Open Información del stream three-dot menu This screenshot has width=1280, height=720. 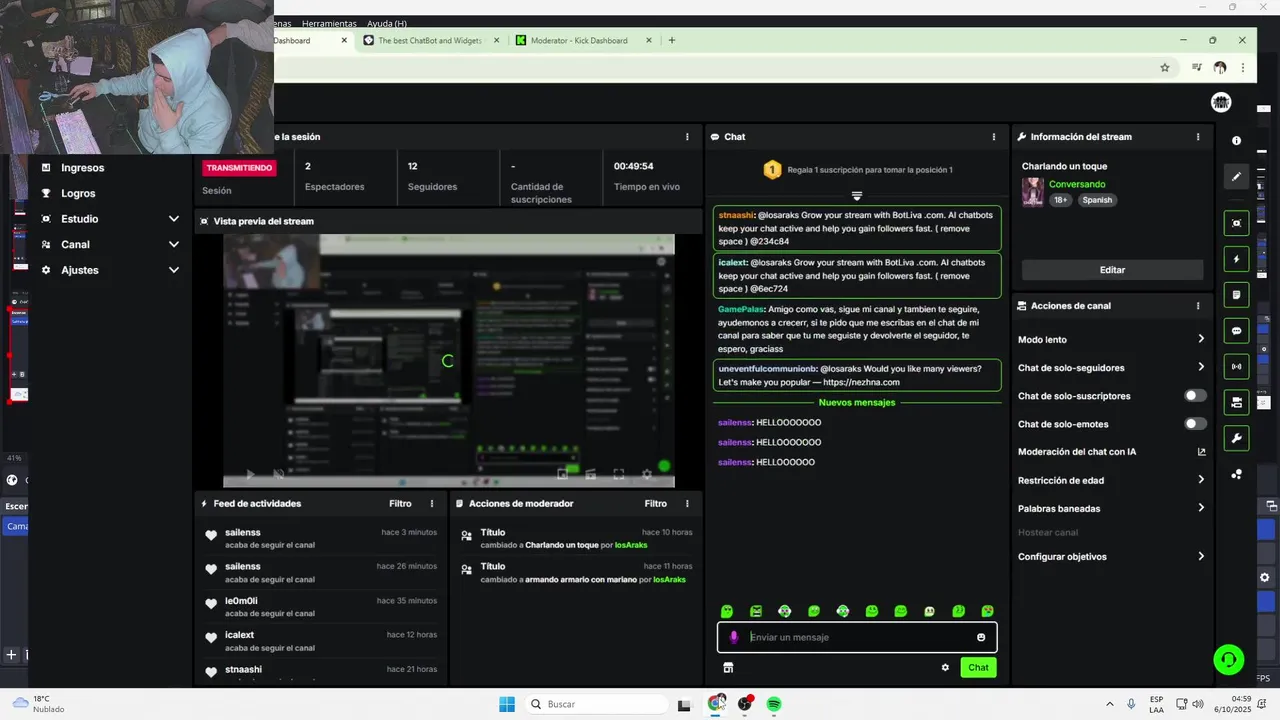tap(1198, 137)
